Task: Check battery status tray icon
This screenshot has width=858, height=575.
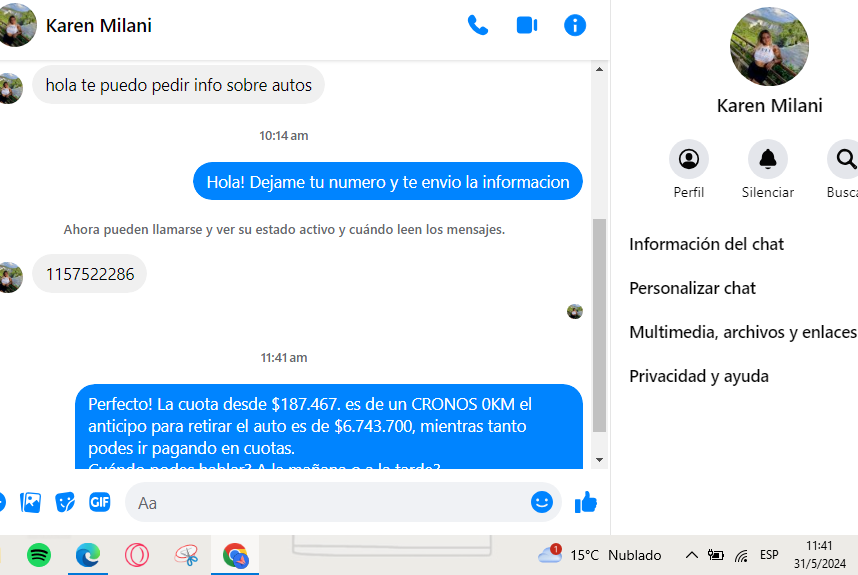Action: (715, 555)
